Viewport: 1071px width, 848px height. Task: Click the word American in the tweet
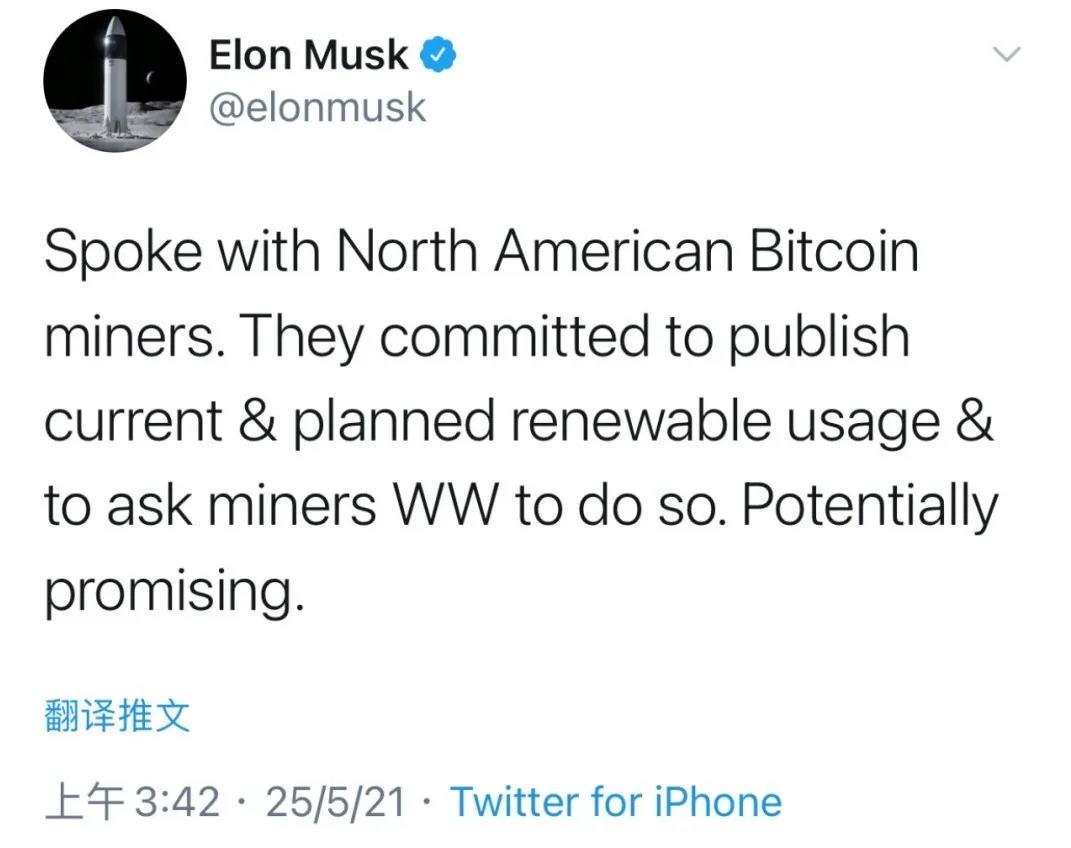tap(614, 252)
